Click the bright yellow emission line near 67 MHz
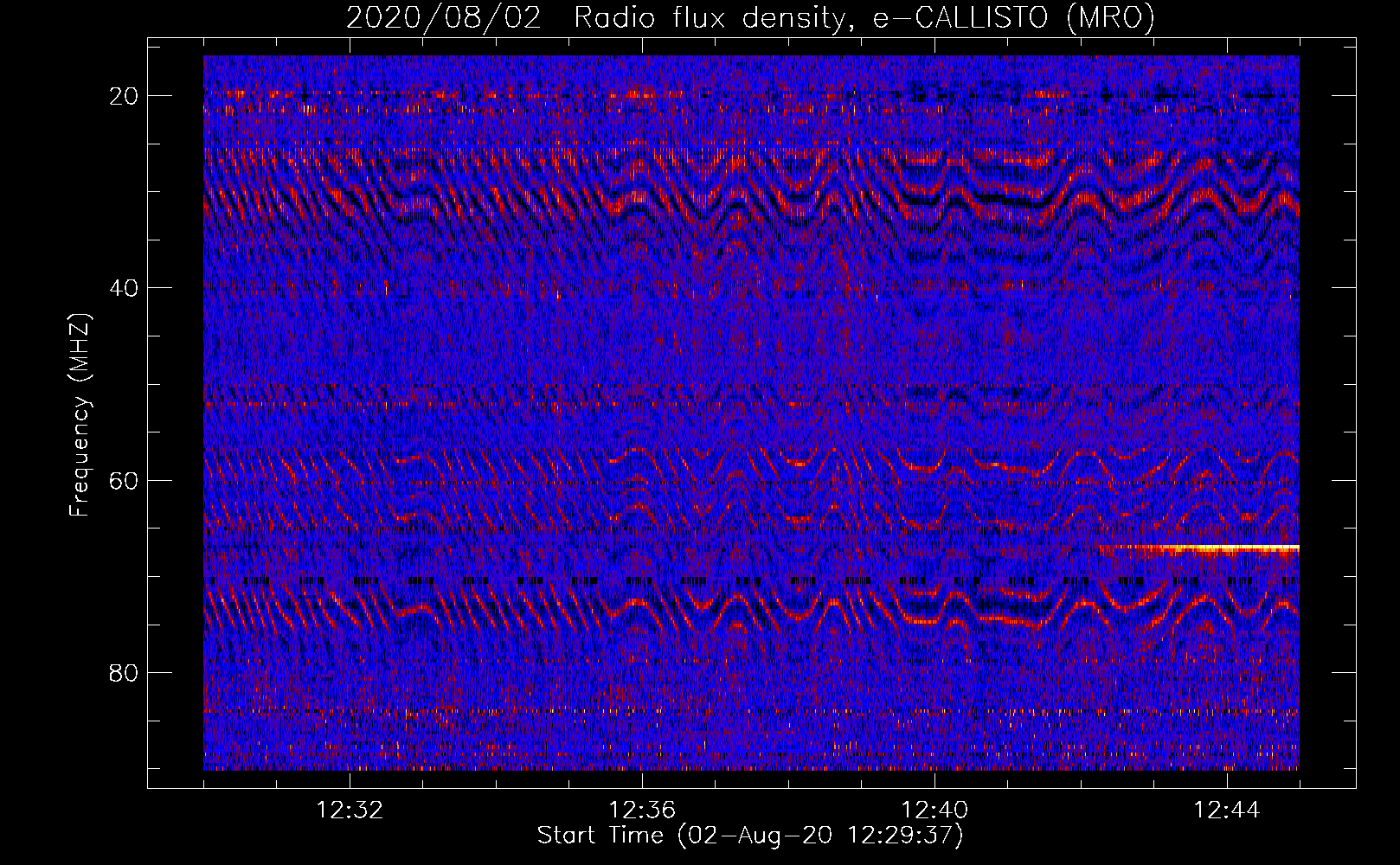This screenshot has width=1400, height=865. (x=1198, y=548)
